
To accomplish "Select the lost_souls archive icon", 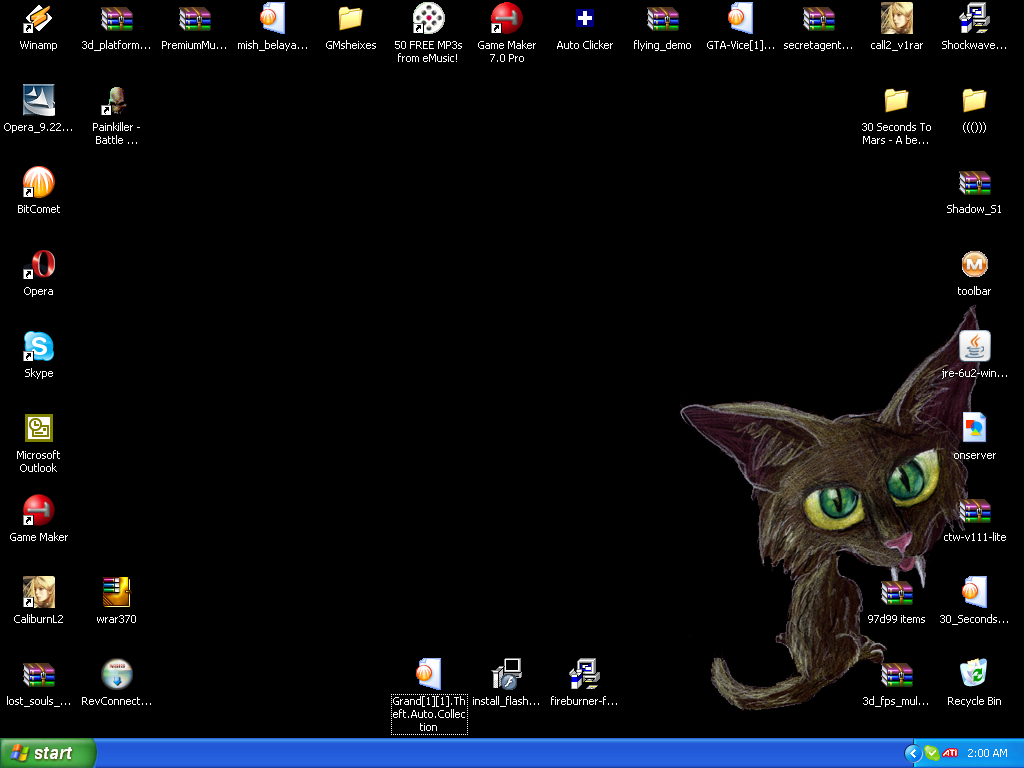I will coord(39,675).
